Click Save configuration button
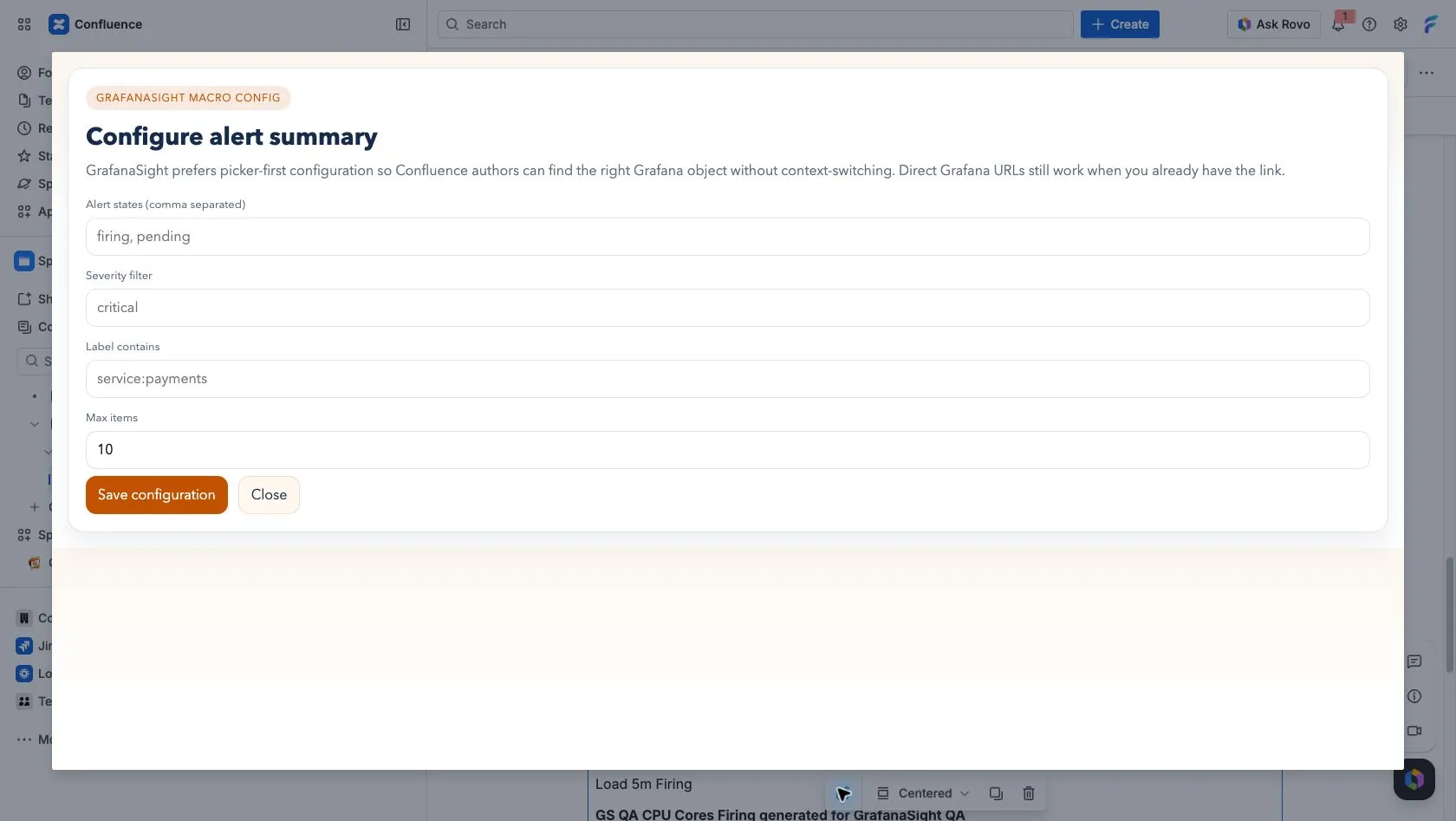Viewport: 1456px width, 821px height. (157, 495)
